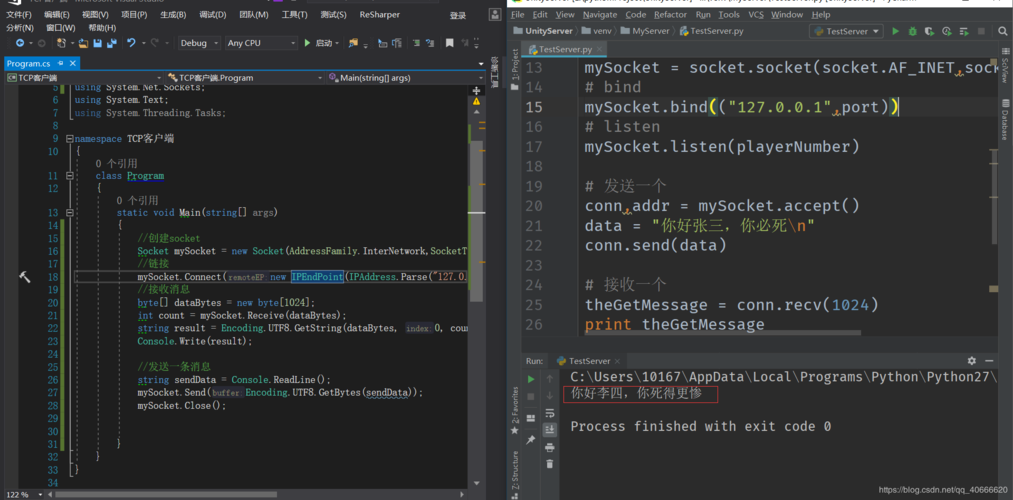
Task: Open the Any CPU platform dropdown
Action: point(261,43)
